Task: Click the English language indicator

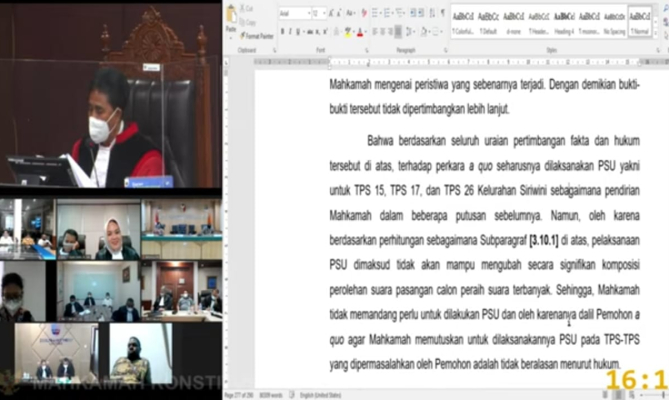Action: pyautogui.click(x=323, y=396)
